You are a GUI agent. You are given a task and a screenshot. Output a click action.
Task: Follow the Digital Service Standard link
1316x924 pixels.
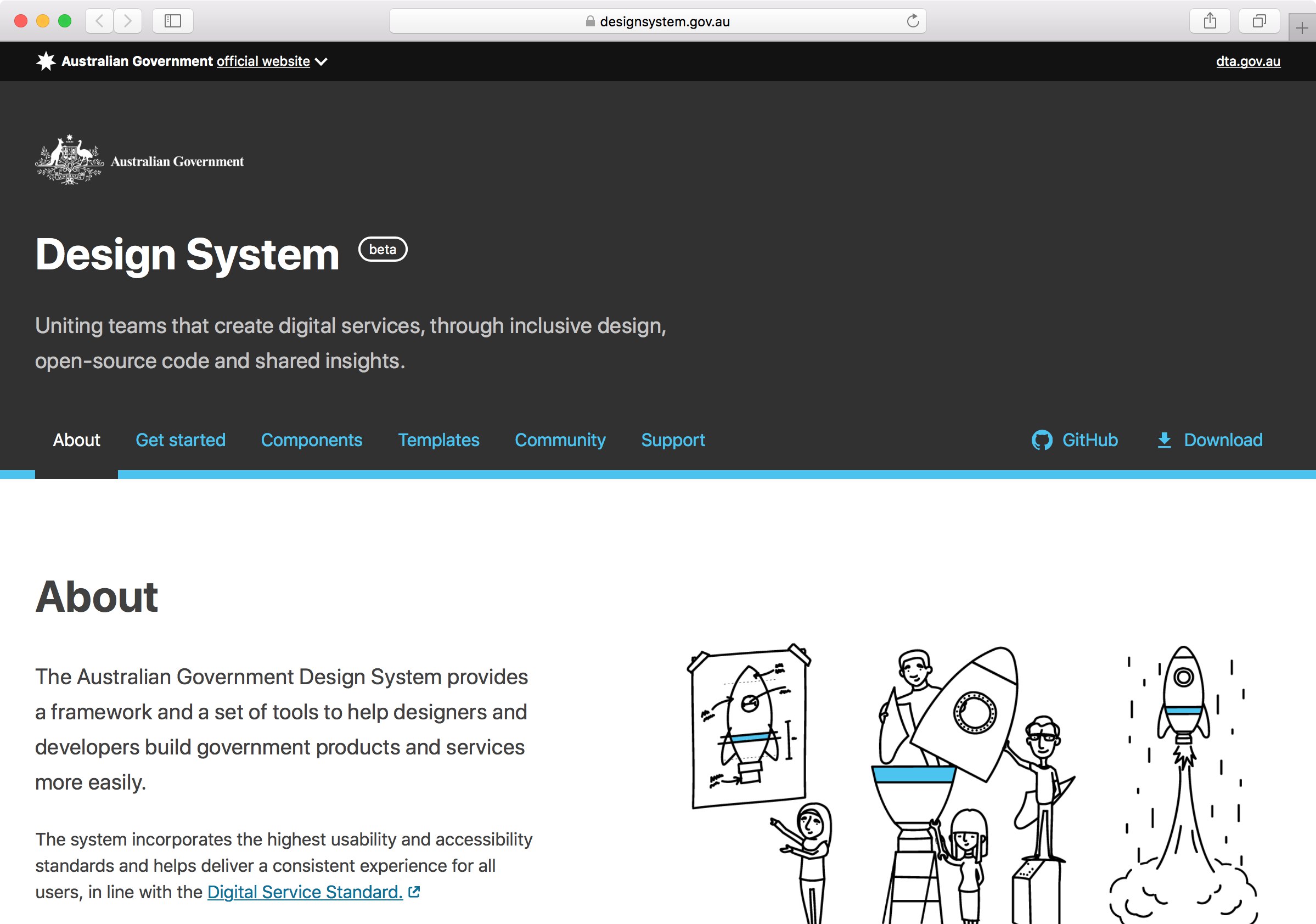305,892
